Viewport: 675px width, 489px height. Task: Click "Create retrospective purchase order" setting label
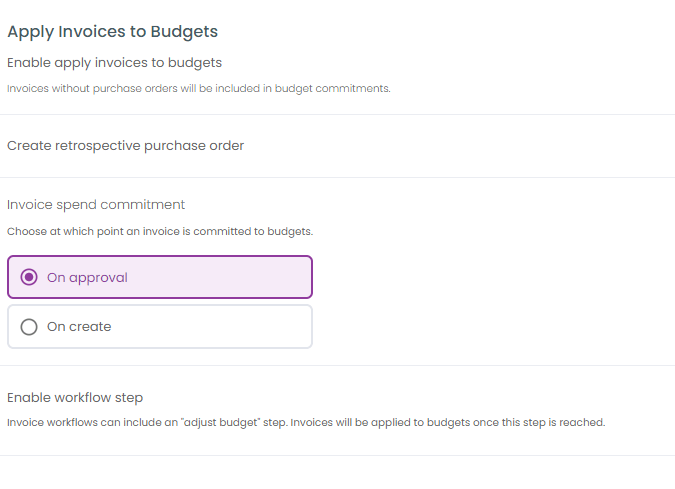point(126,145)
